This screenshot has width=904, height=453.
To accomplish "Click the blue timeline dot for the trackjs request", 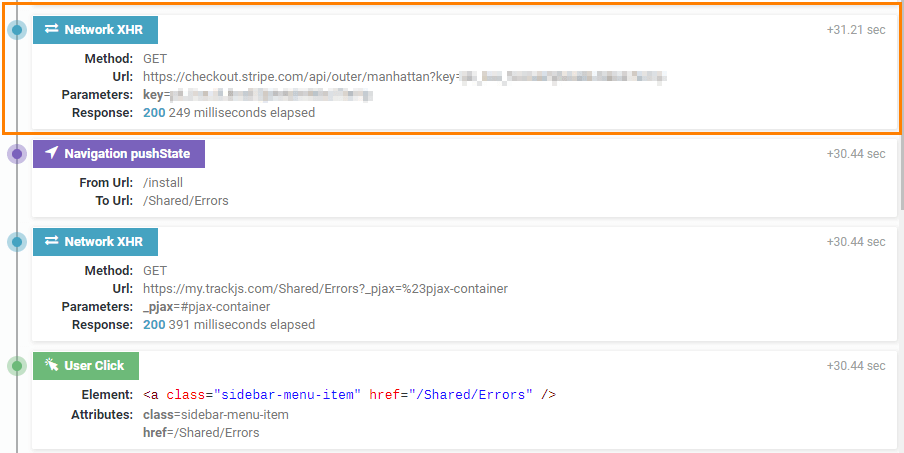I will pyautogui.click(x=17, y=242).
